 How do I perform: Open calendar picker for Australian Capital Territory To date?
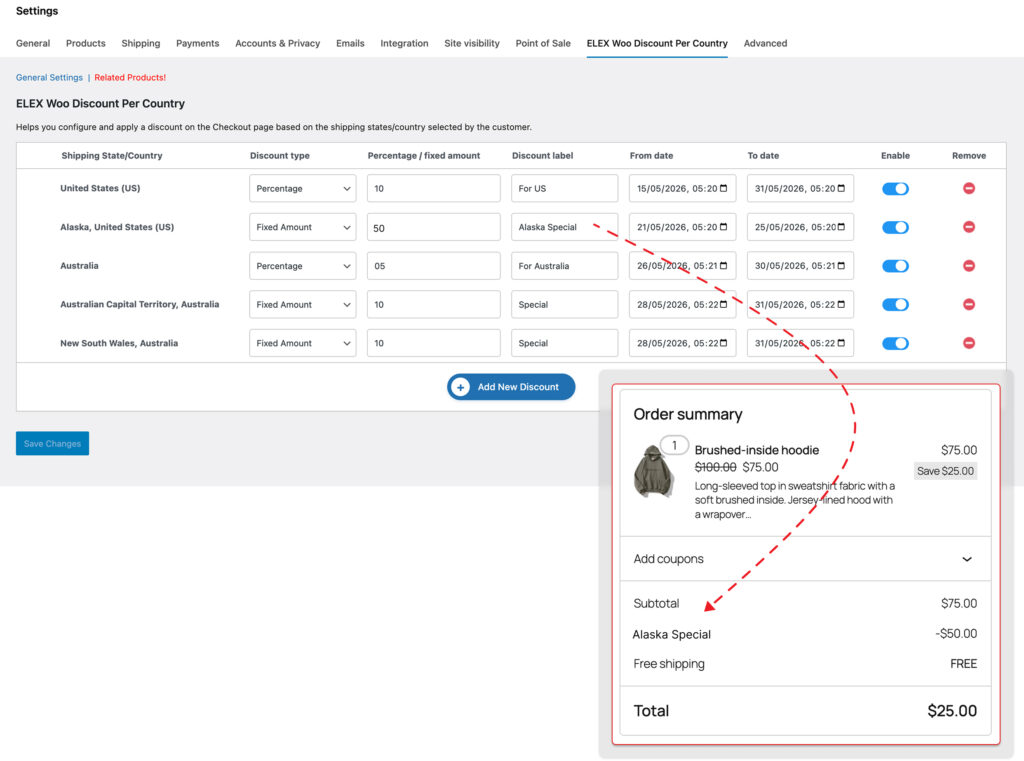[x=841, y=304]
